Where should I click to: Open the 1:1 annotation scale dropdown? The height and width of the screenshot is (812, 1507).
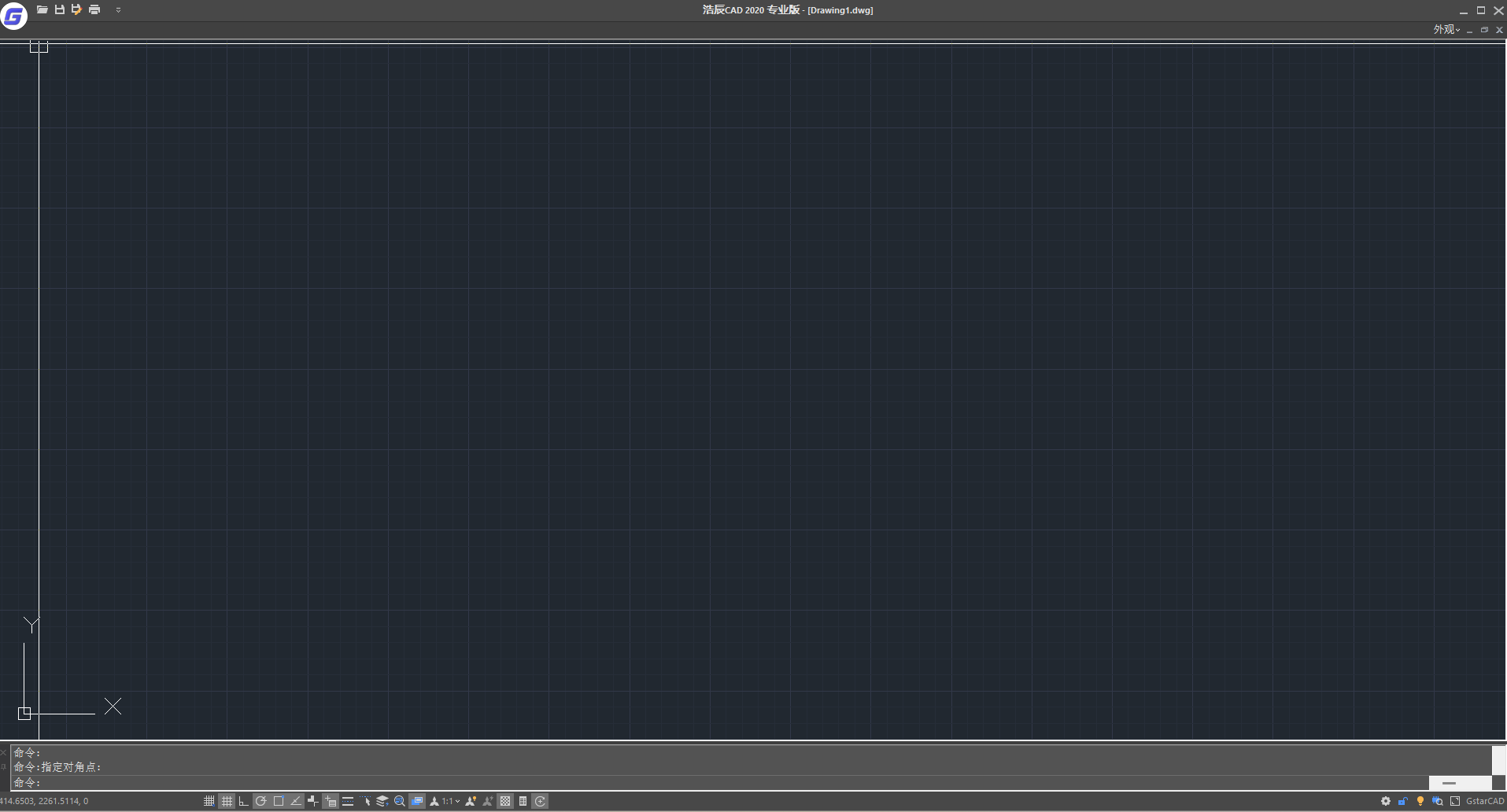(450, 801)
